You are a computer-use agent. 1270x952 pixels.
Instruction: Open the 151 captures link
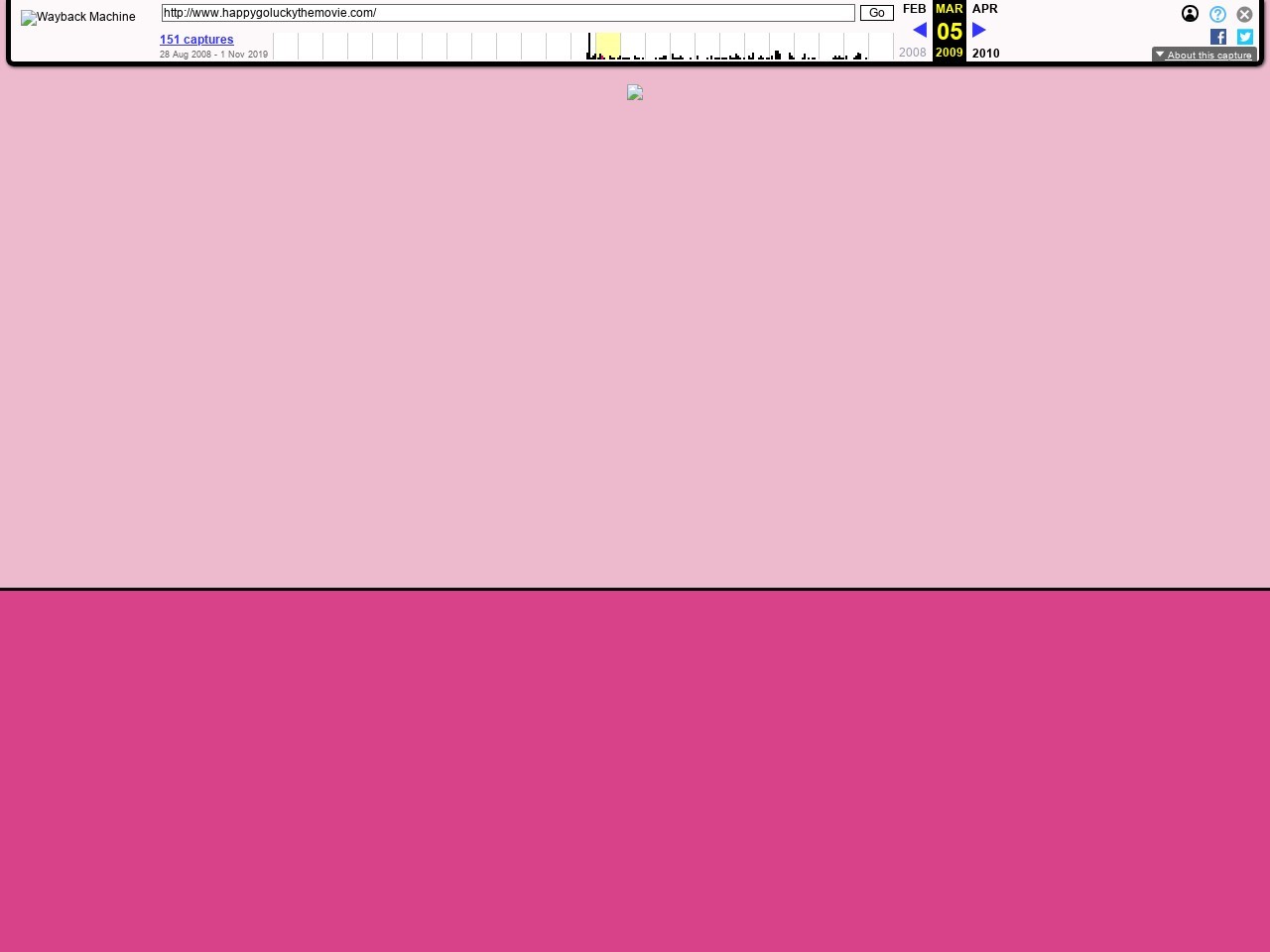point(196,40)
